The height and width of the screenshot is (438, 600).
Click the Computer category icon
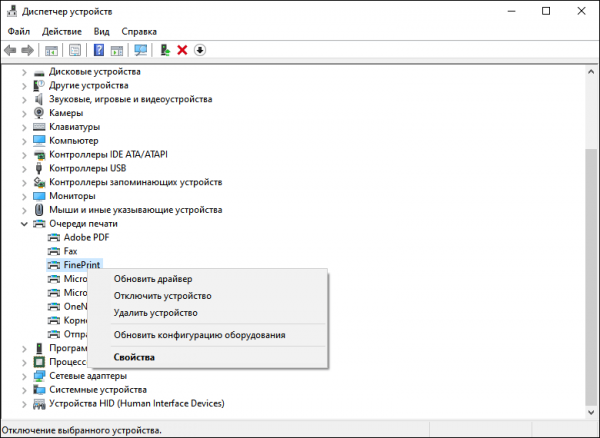click(39, 141)
